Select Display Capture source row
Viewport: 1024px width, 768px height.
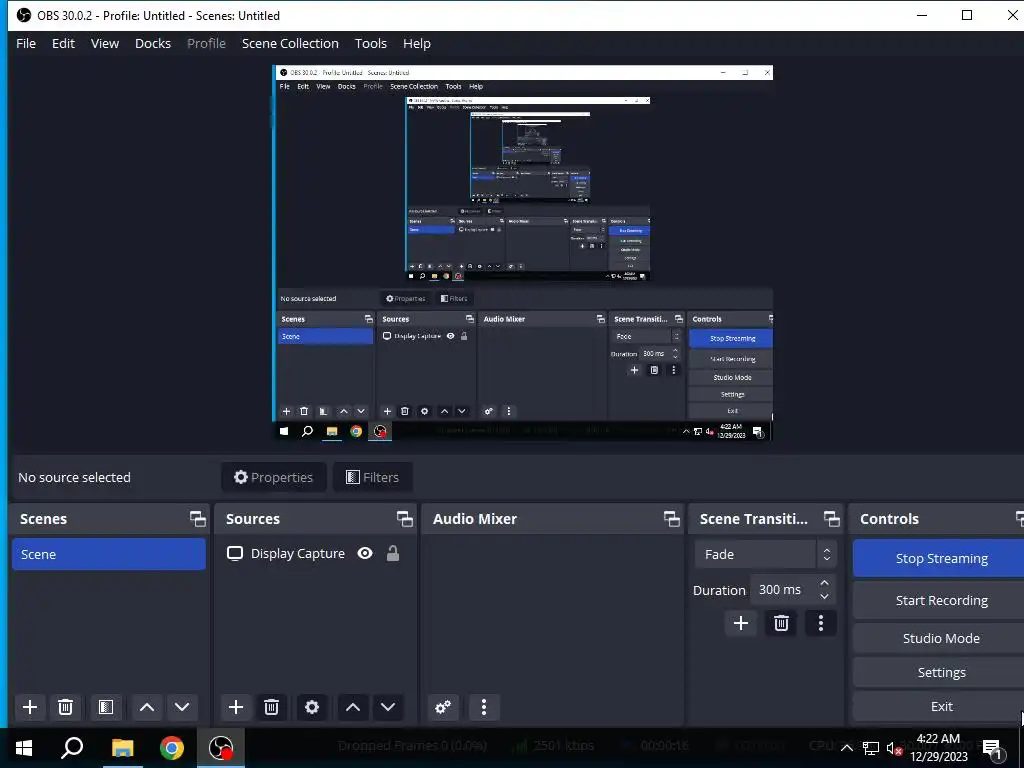point(315,554)
